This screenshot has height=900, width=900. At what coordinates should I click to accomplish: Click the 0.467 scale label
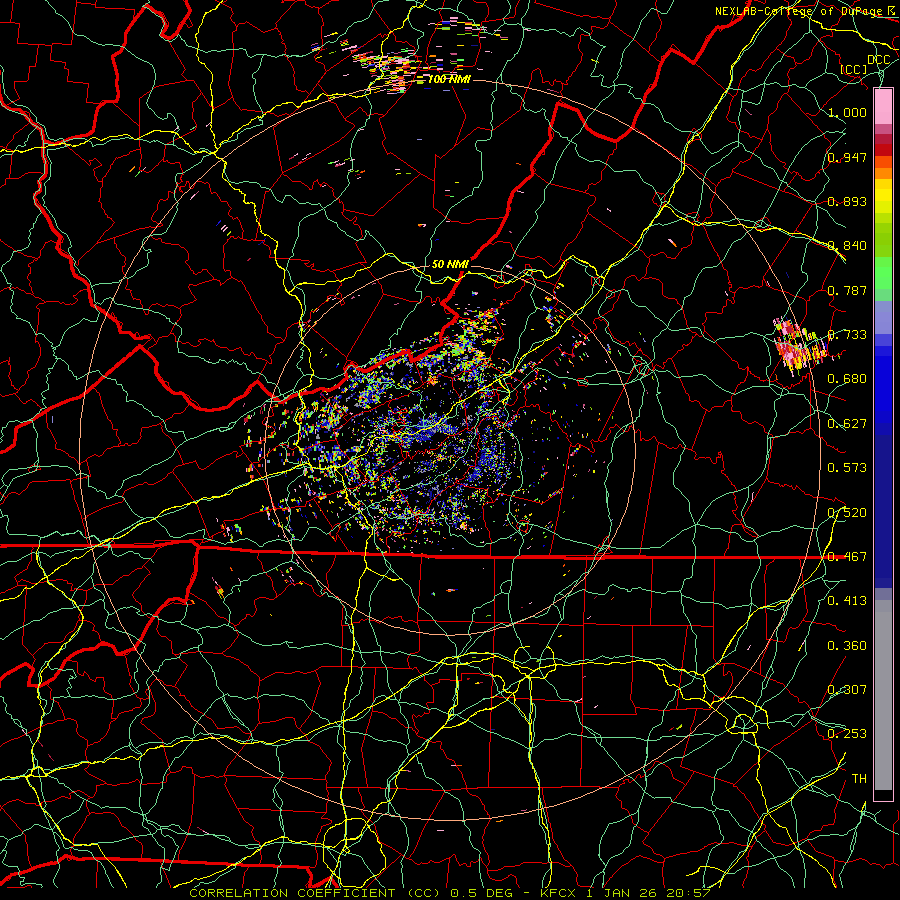click(847, 557)
